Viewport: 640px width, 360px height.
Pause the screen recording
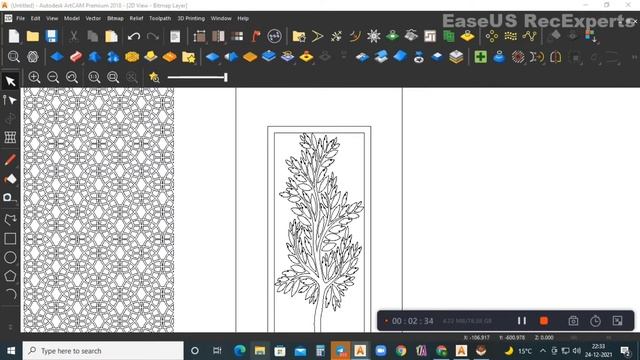pyautogui.click(x=522, y=321)
